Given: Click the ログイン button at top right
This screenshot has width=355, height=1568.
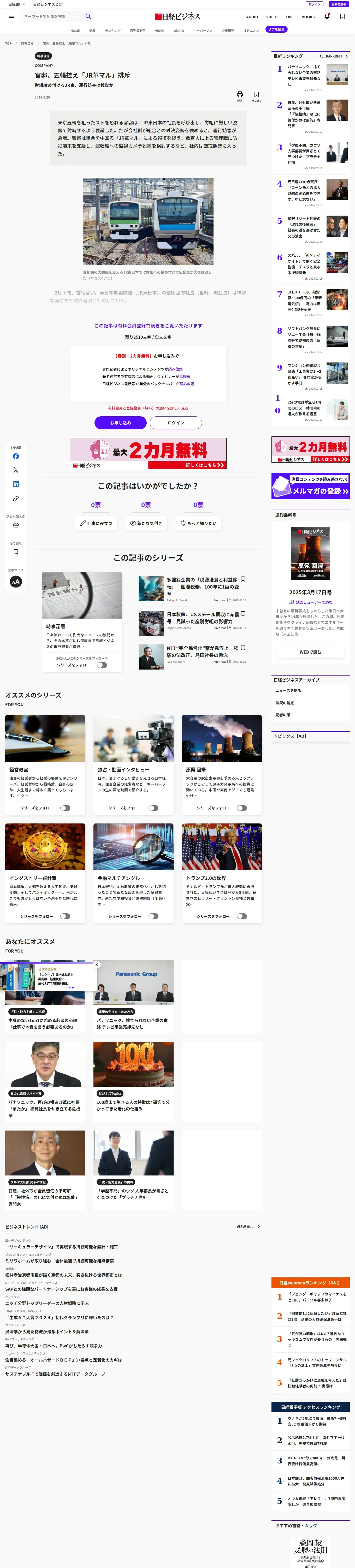Looking at the screenshot, I should [x=314, y=4].
